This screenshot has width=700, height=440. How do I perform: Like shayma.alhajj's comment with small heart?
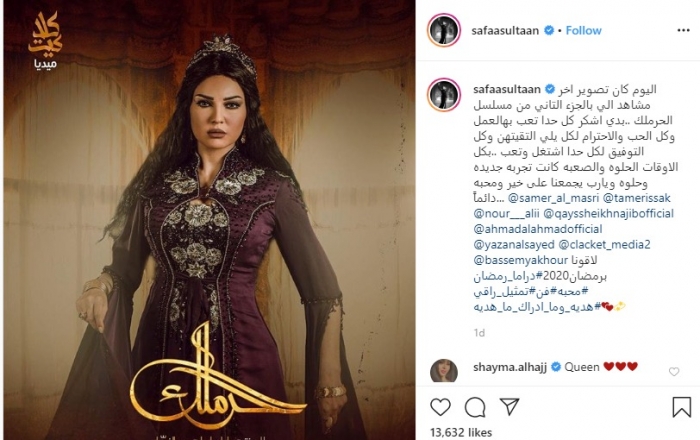[x=674, y=371]
